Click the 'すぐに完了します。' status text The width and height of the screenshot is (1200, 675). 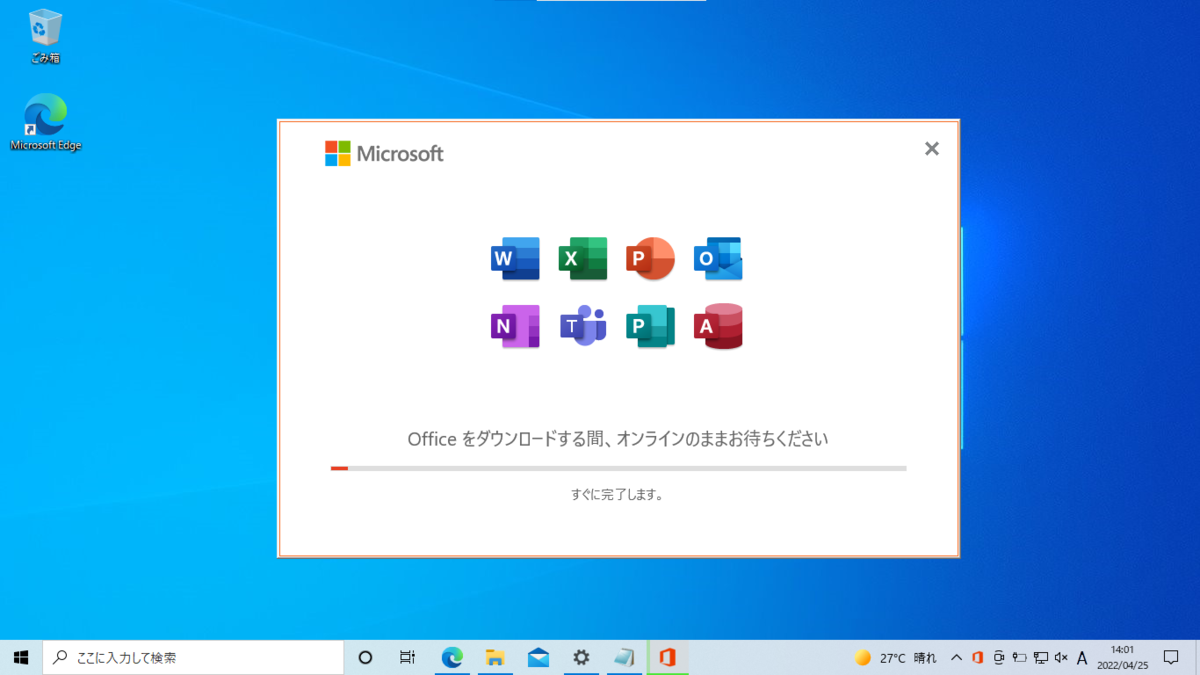618,494
